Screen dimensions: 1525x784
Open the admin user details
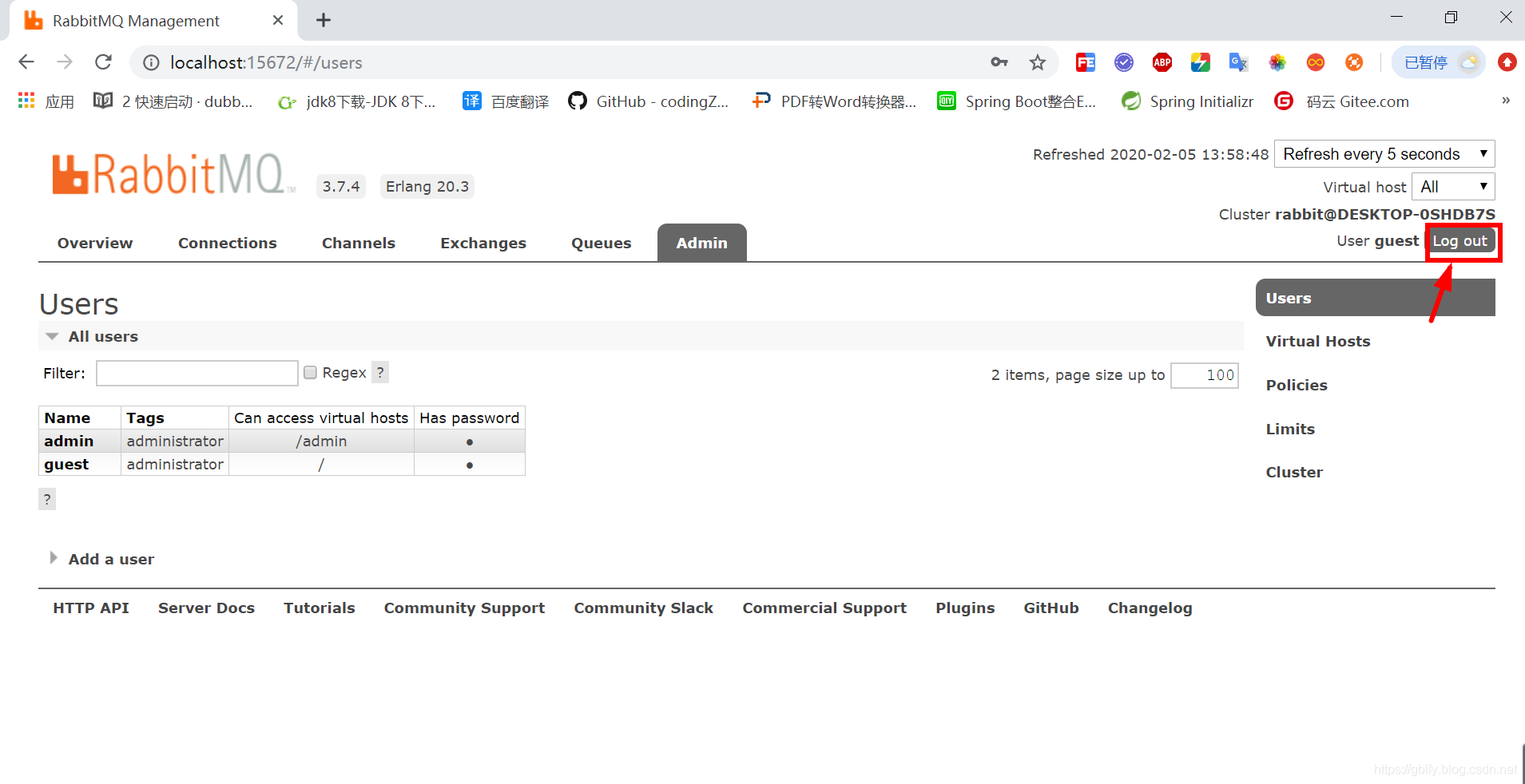pyautogui.click(x=69, y=441)
